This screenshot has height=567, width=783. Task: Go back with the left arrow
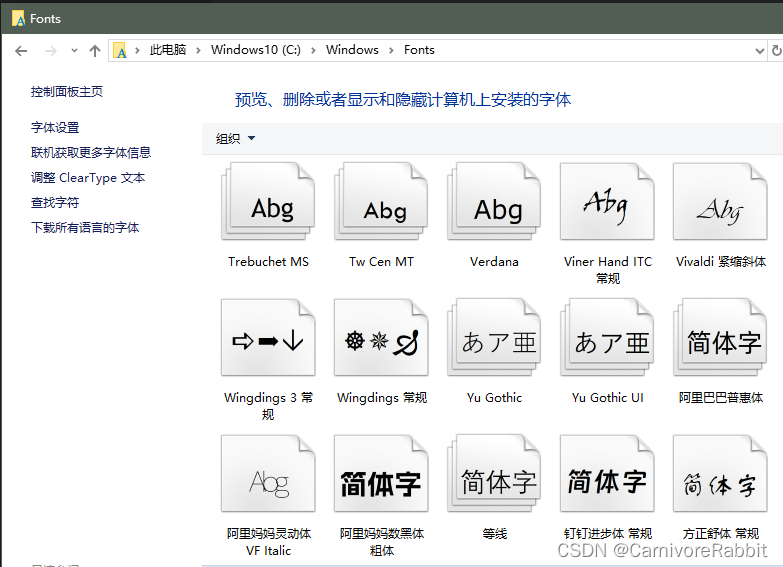[21, 50]
